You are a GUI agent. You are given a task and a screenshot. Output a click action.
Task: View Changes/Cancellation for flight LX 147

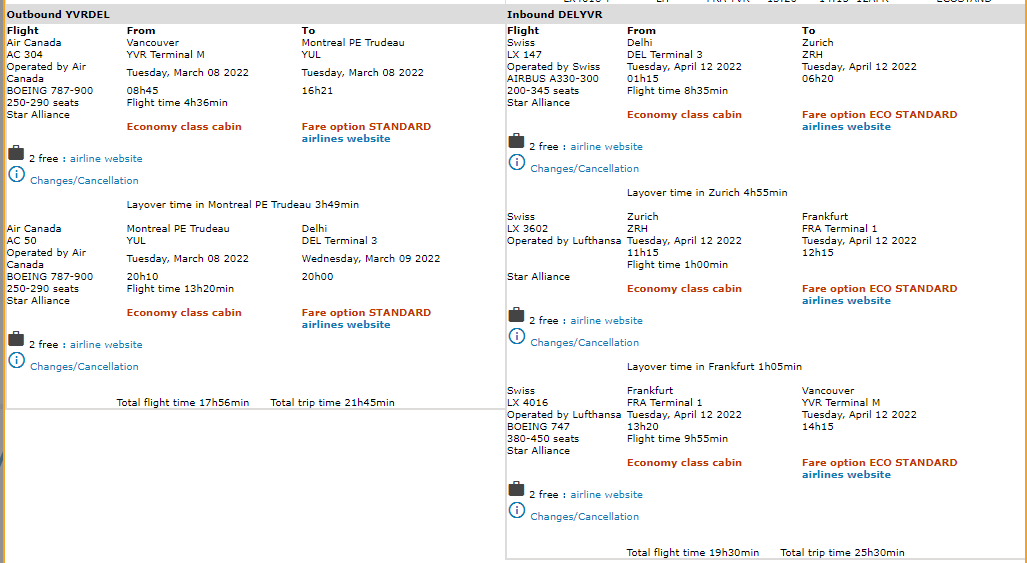(x=584, y=169)
